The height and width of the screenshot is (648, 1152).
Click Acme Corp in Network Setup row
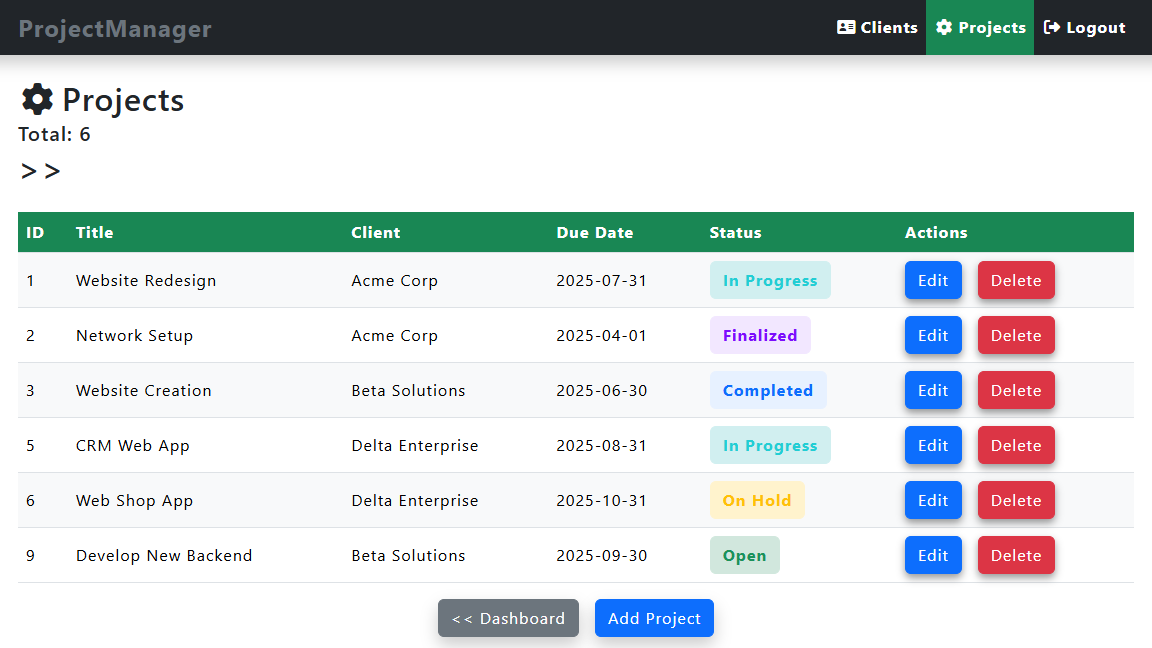pos(395,335)
